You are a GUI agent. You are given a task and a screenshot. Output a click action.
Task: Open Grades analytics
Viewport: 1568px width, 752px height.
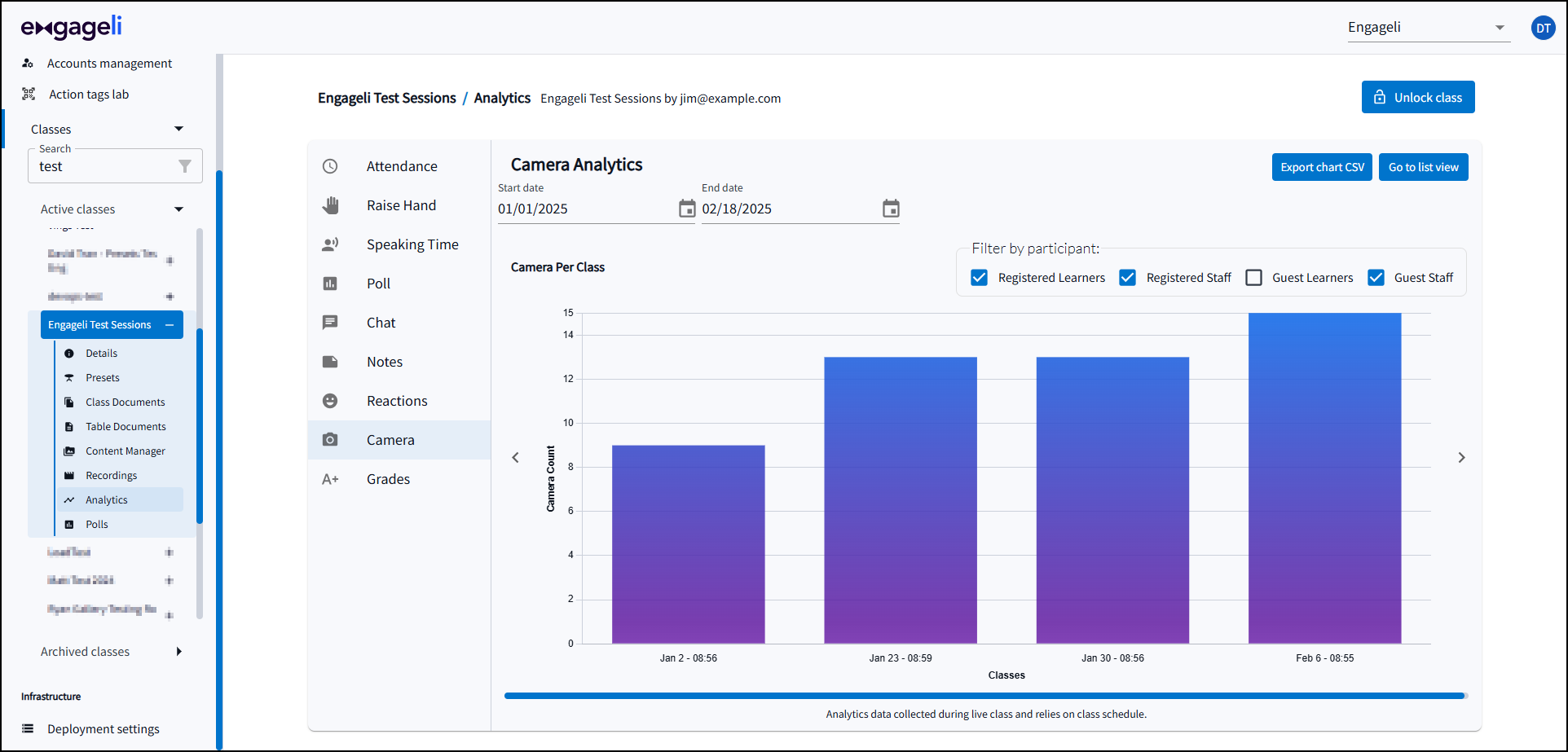pyautogui.click(x=399, y=479)
